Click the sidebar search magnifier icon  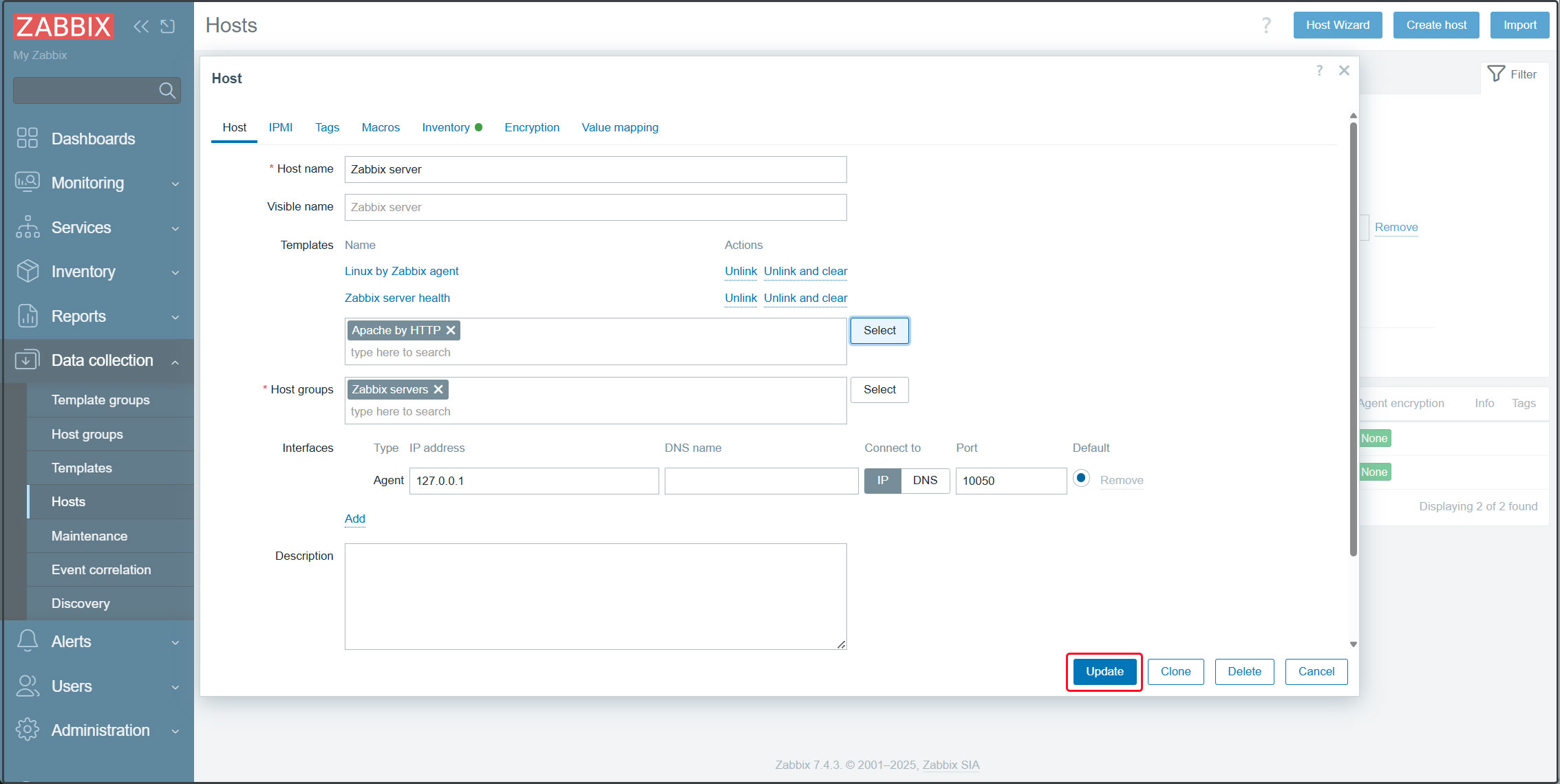167,90
